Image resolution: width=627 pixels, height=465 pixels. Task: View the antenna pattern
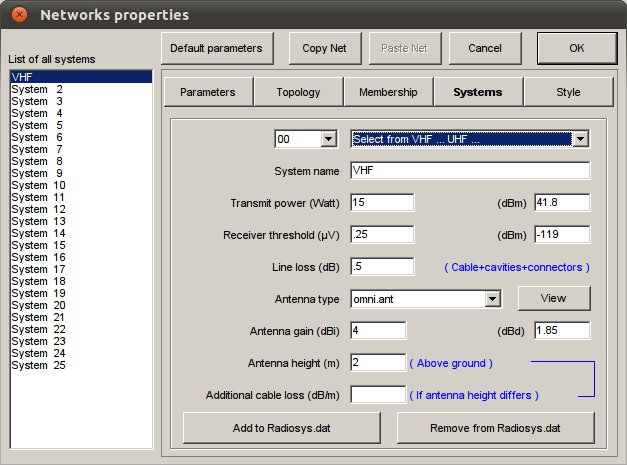coord(553,298)
